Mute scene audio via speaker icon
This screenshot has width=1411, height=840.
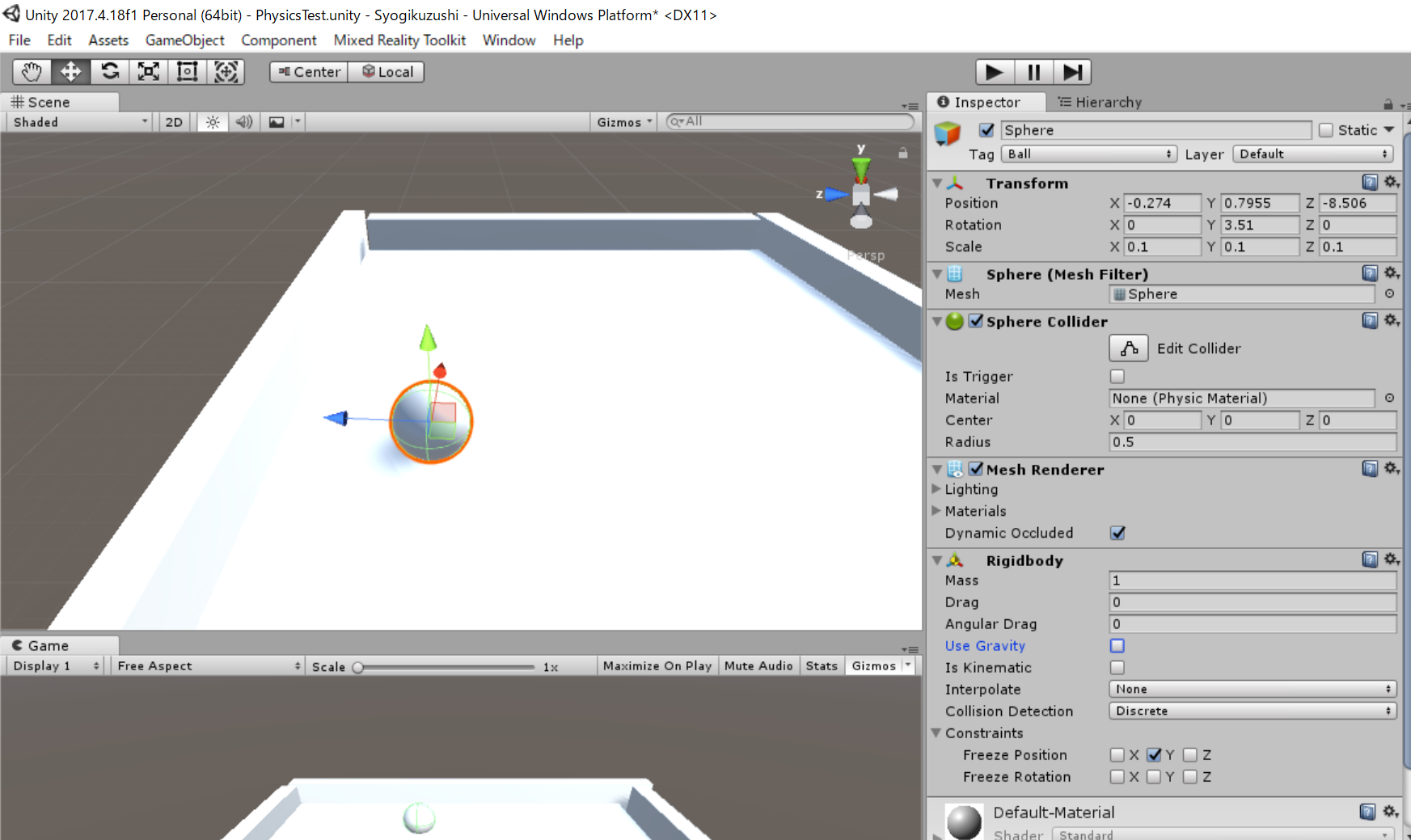tap(244, 121)
